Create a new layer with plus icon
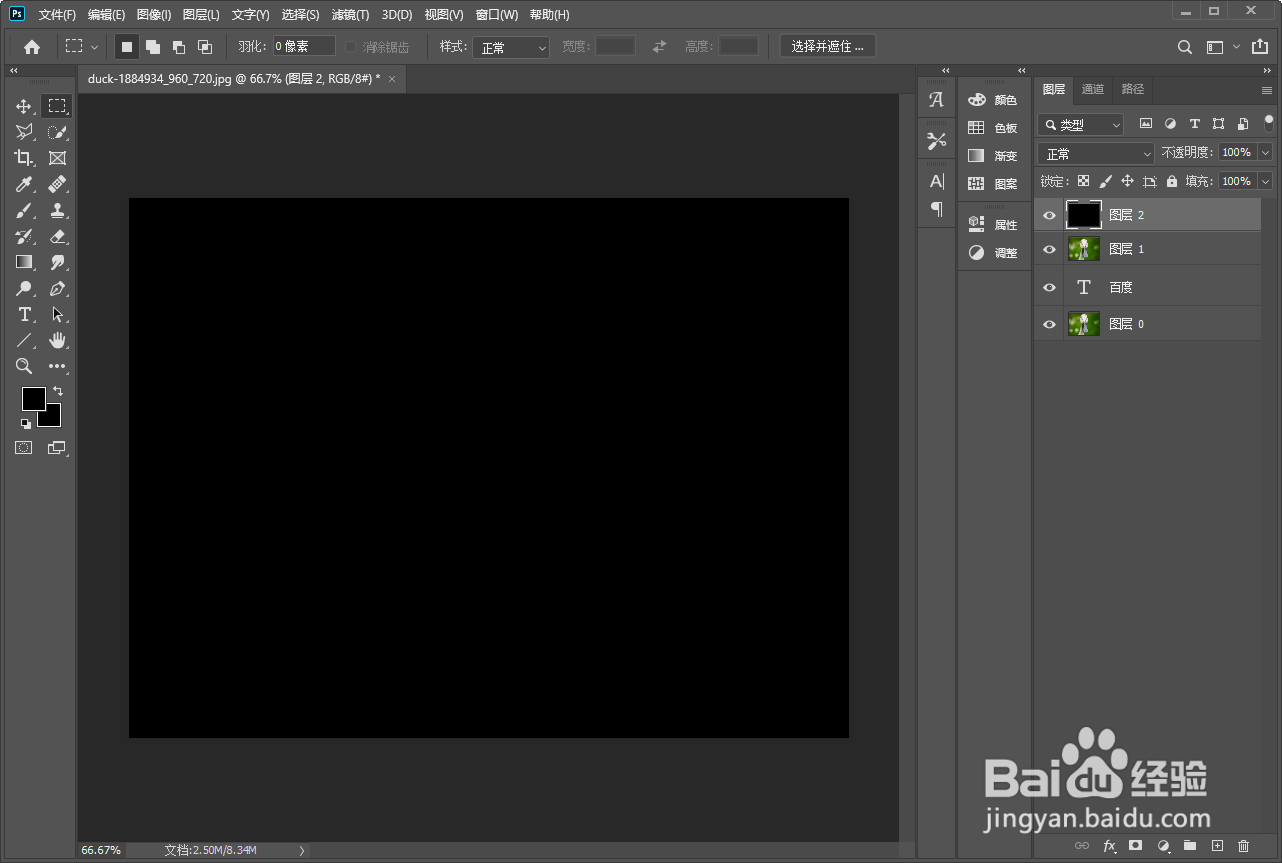 coord(1217,846)
